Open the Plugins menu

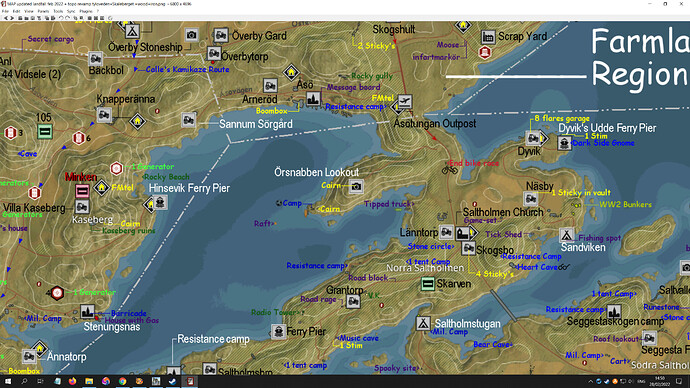(x=86, y=11)
